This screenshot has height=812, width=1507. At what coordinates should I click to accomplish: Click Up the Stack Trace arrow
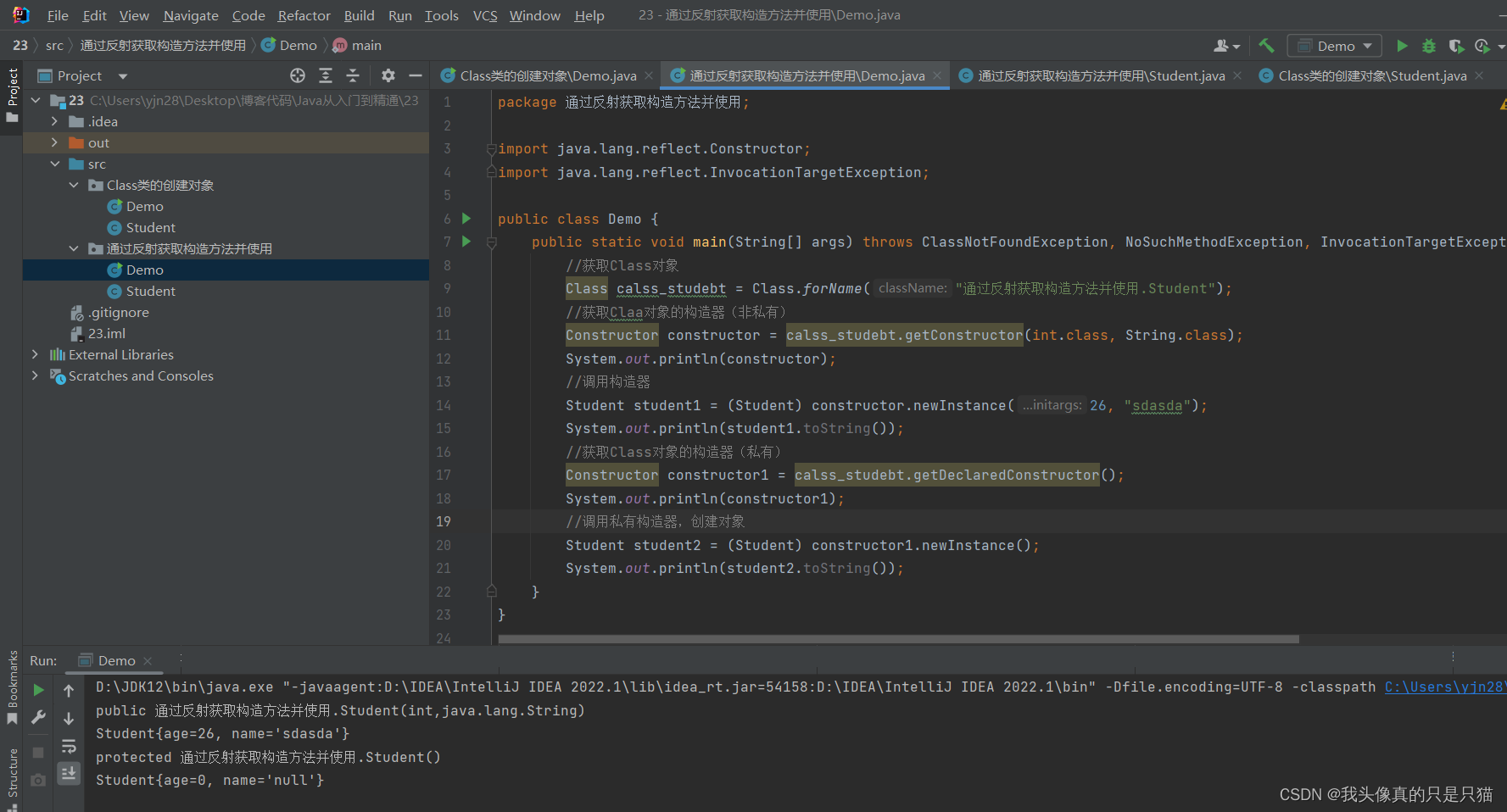(69, 690)
